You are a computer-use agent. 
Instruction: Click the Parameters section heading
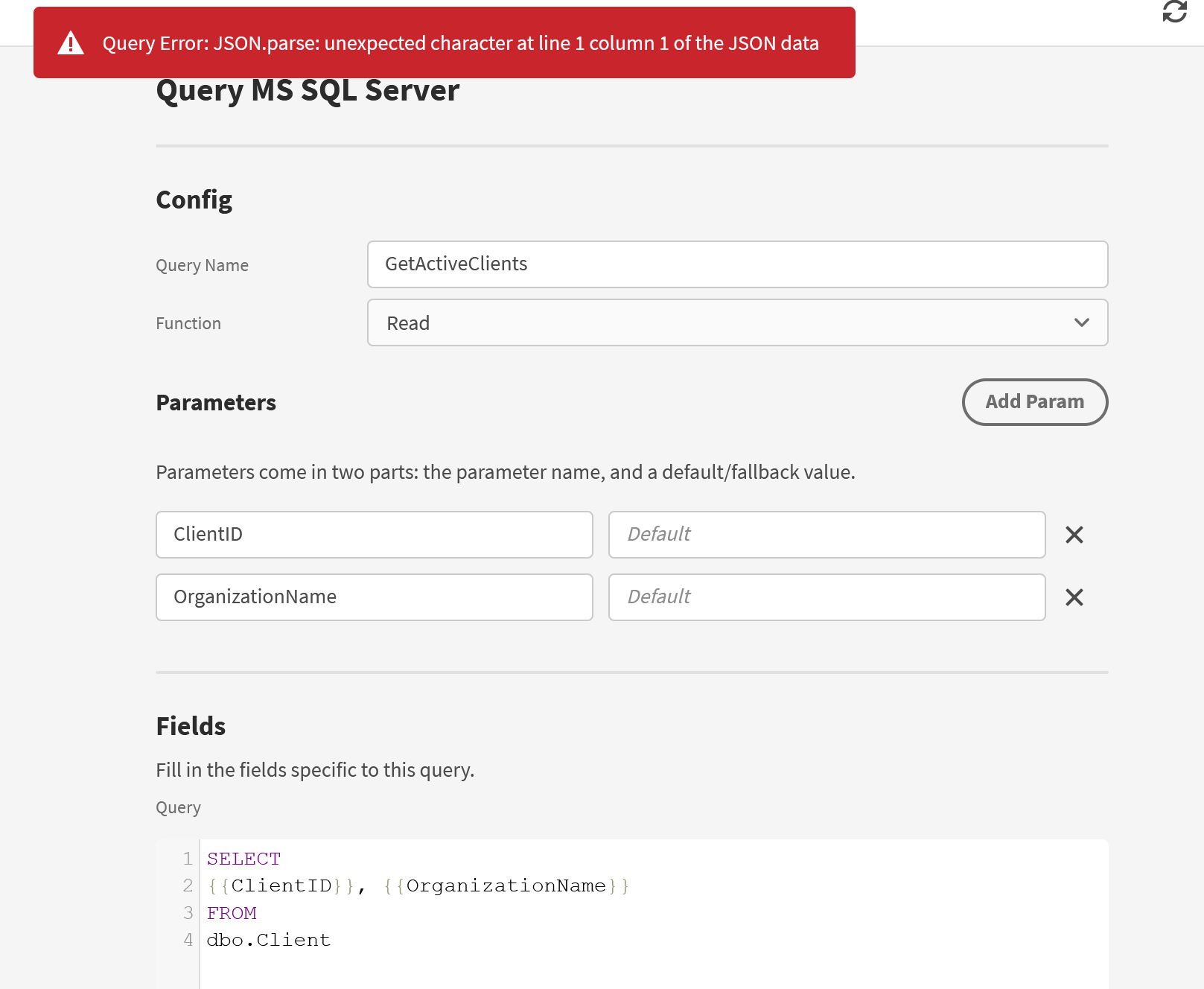(x=215, y=402)
